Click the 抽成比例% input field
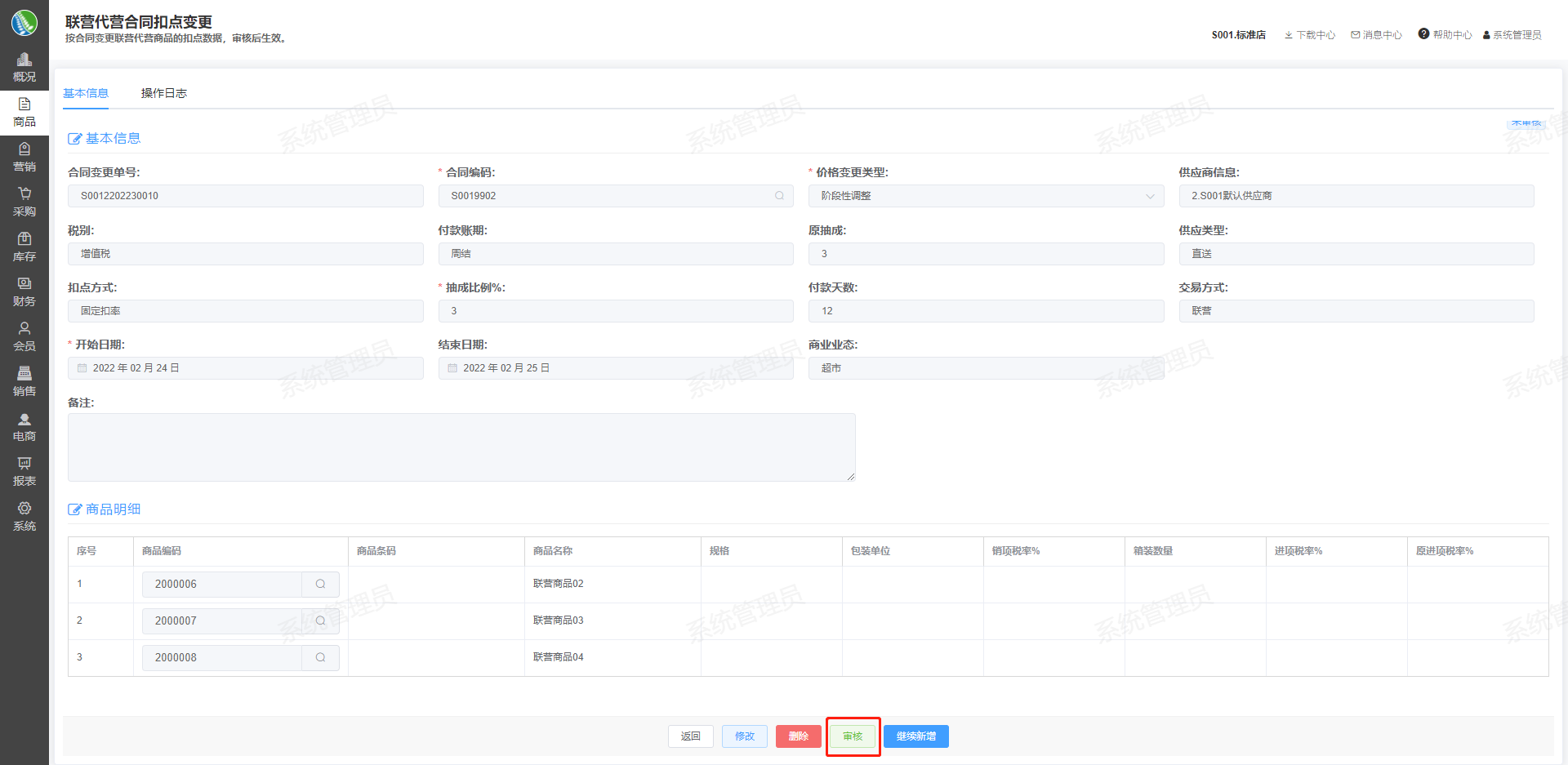The width and height of the screenshot is (1568, 765). (616, 311)
